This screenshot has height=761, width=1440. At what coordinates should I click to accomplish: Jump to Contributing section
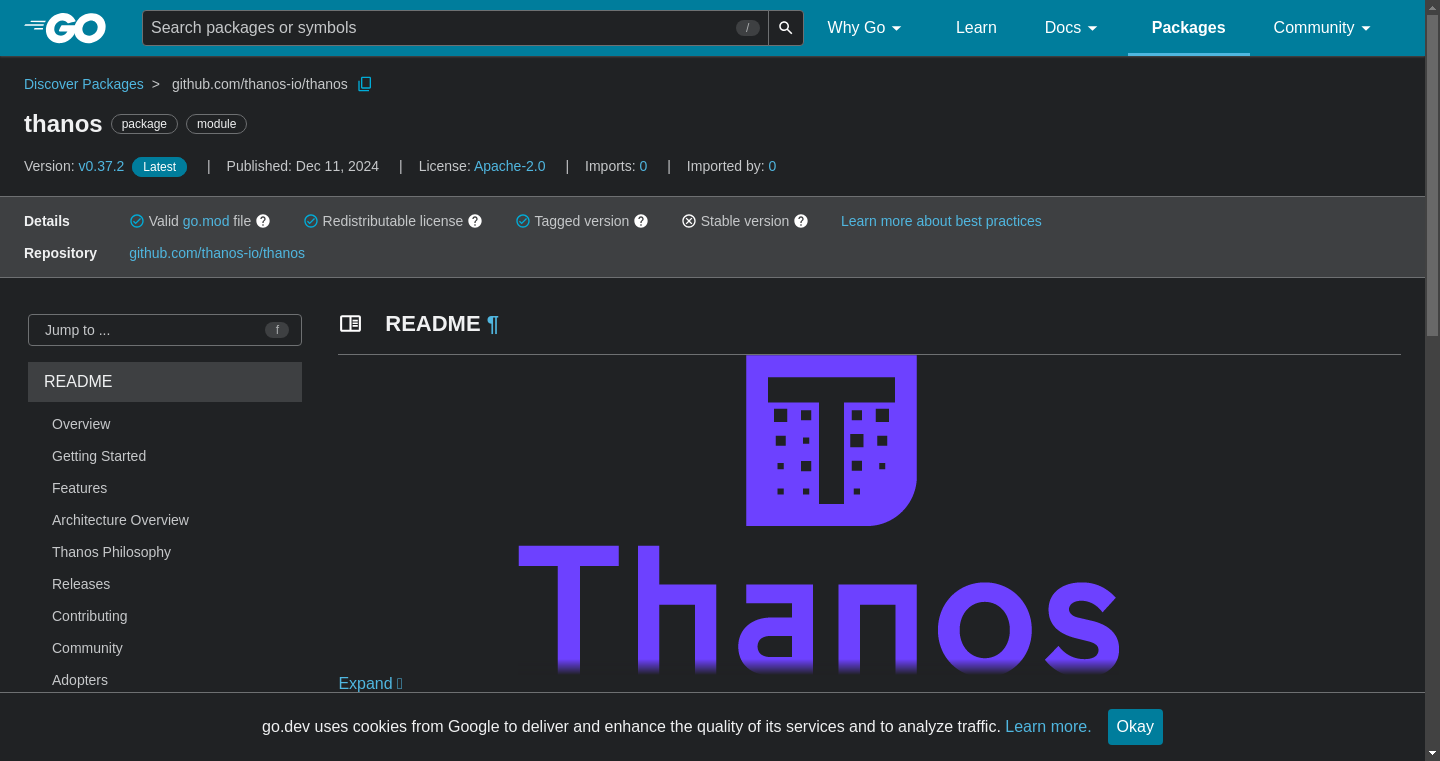(x=90, y=616)
